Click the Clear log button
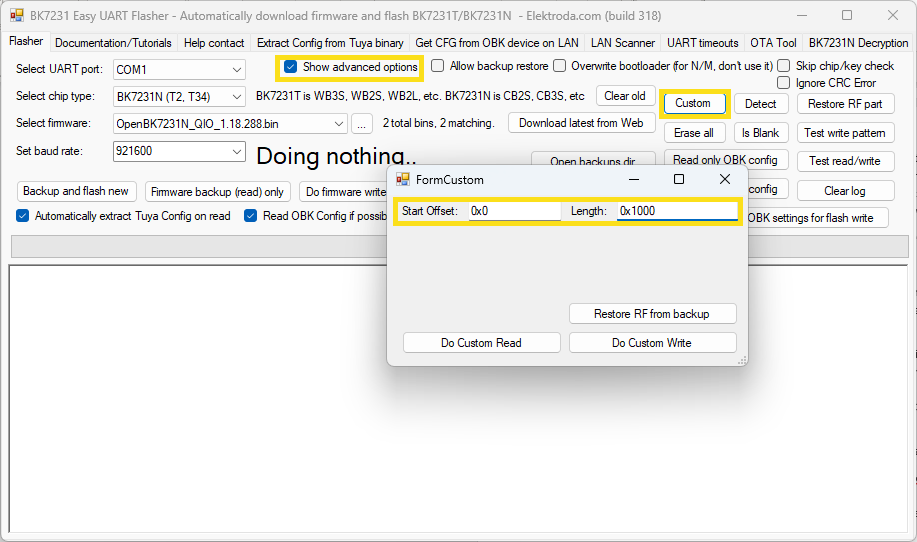 coord(845,191)
